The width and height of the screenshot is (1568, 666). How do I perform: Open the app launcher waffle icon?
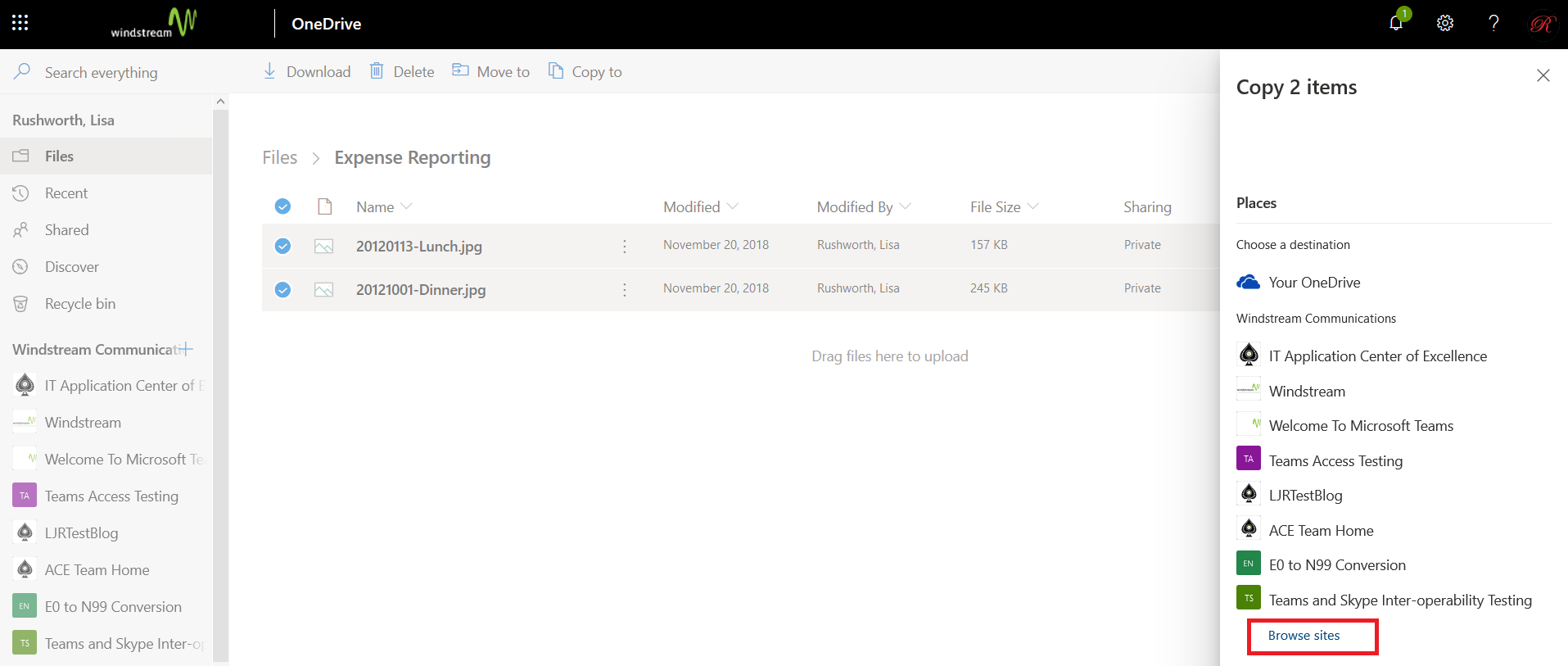pyautogui.click(x=20, y=23)
